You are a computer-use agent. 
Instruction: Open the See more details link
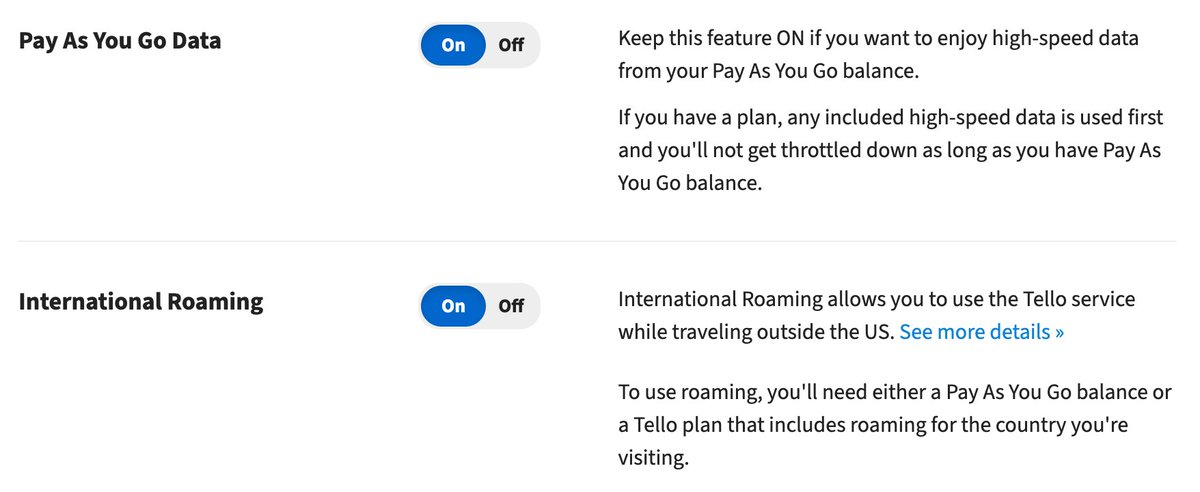pos(982,332)
